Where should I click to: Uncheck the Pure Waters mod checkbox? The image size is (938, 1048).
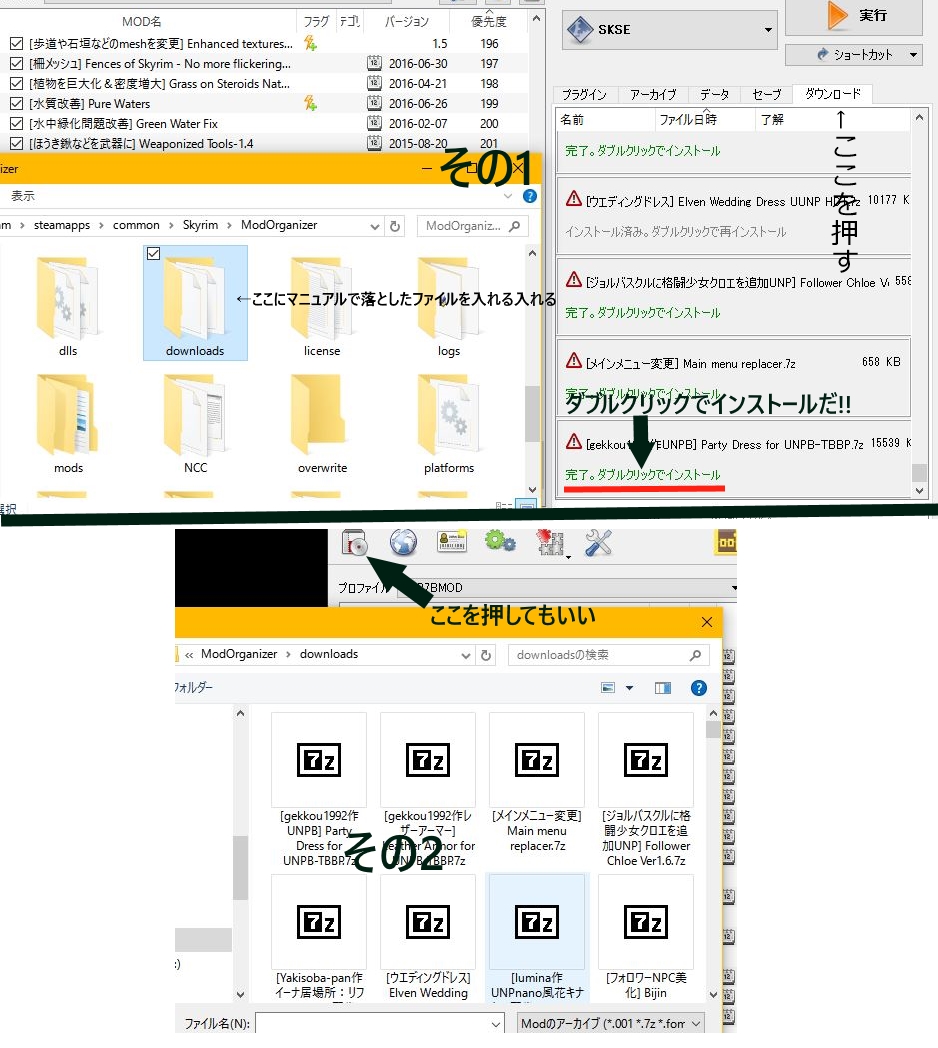pos(17,104)
